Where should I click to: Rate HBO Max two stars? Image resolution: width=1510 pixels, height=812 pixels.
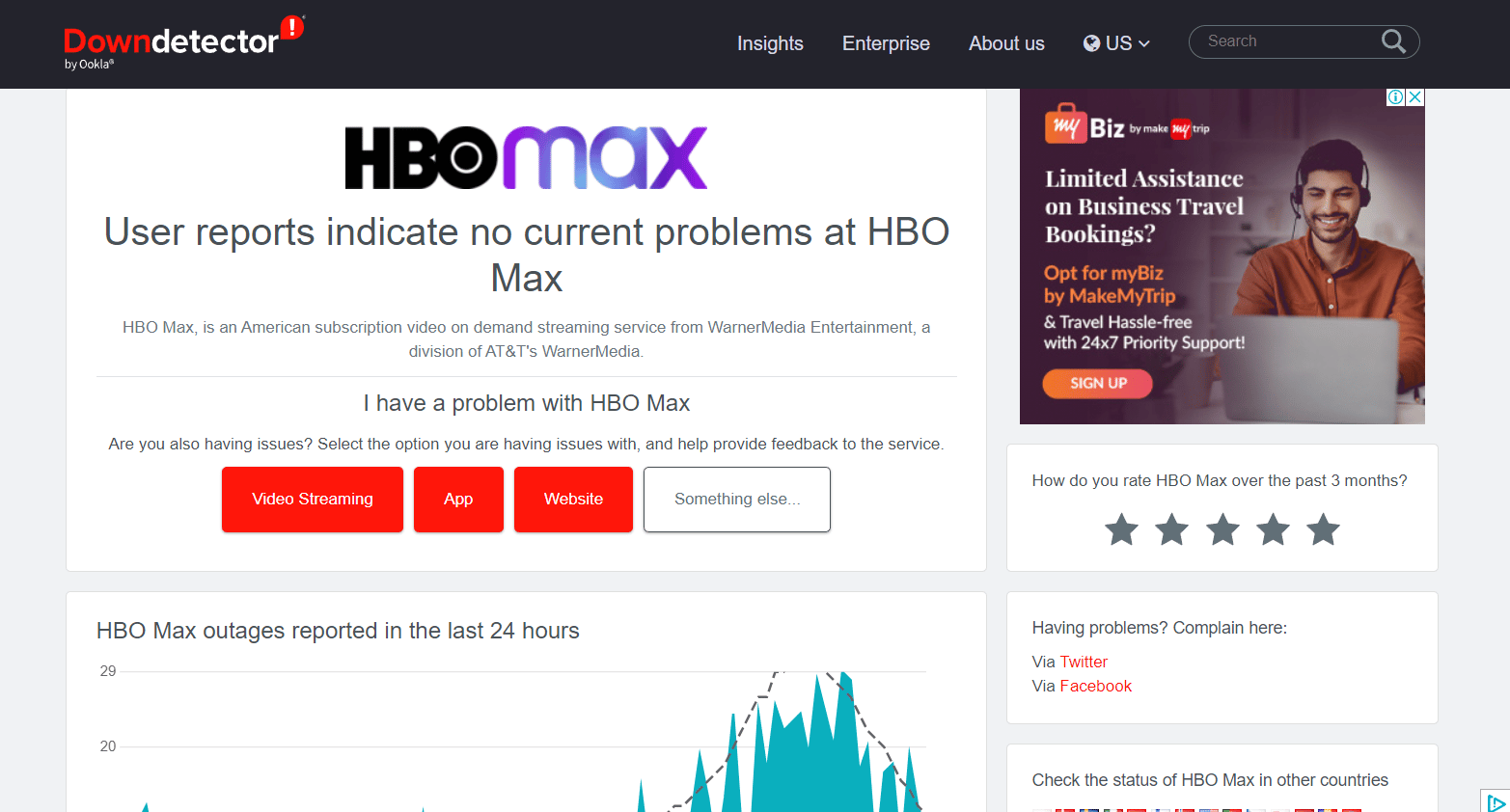pyautogui.click(x=1171, y=529)
